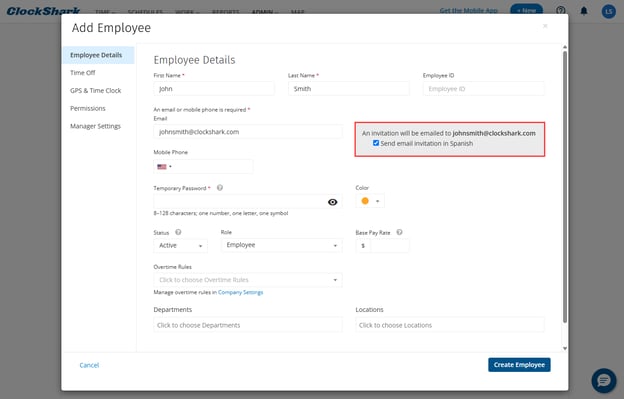624x399 pixels.
Task: Open the Schedules menu in header
Action: click(x=145, y=12)
